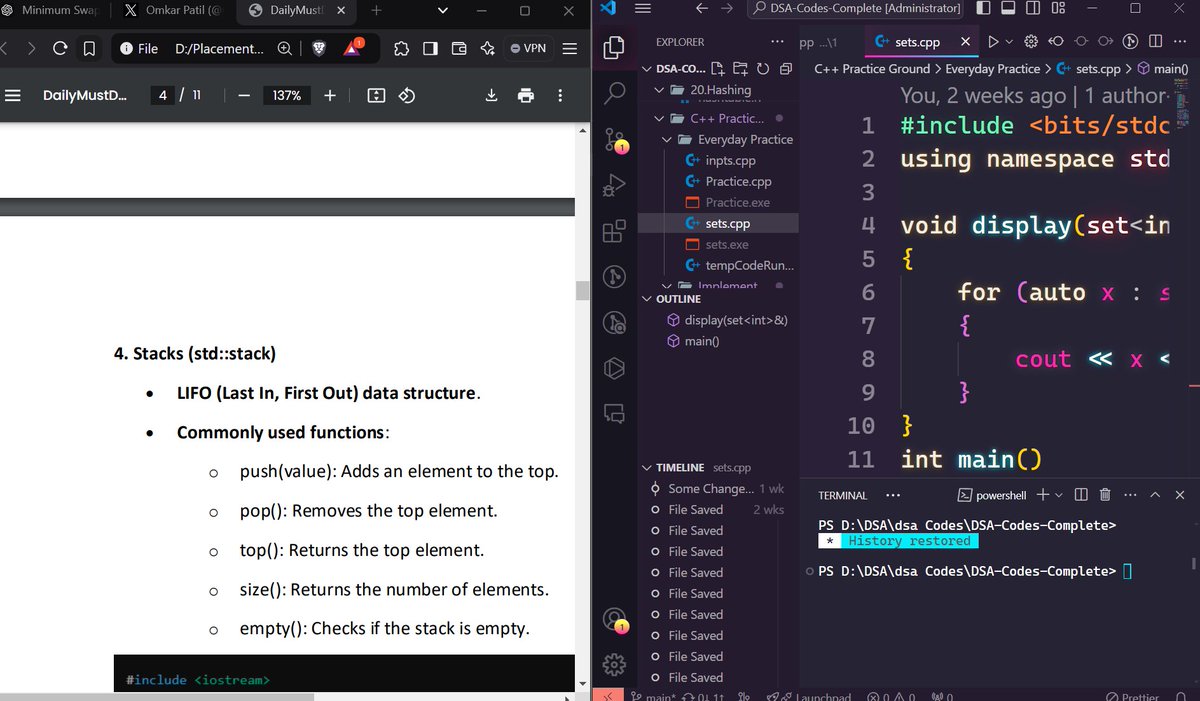The image size is (1200, 701).
Task: Open Brave Shields lion icon in address bar
Action: 319,48
